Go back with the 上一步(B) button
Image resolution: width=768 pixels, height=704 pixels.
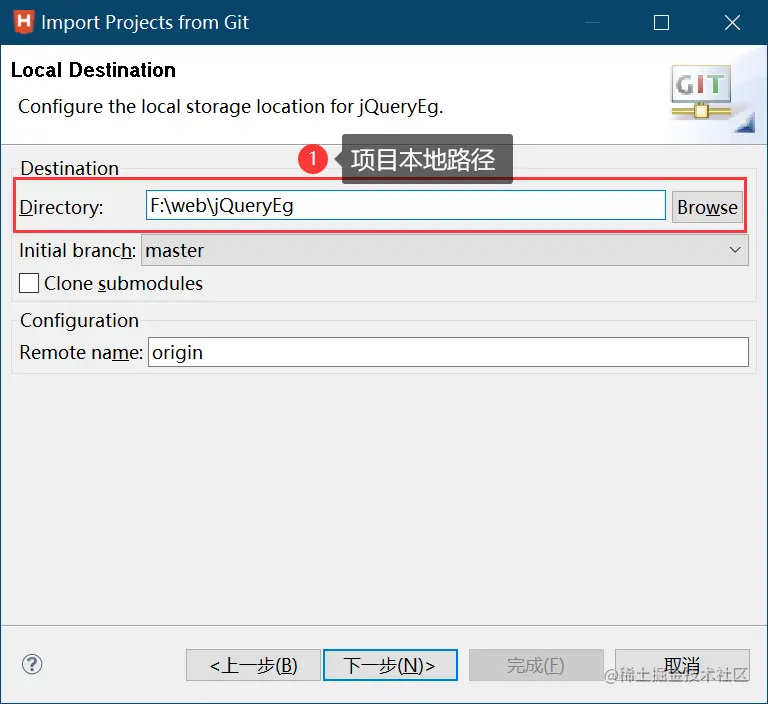coord(253,665)
